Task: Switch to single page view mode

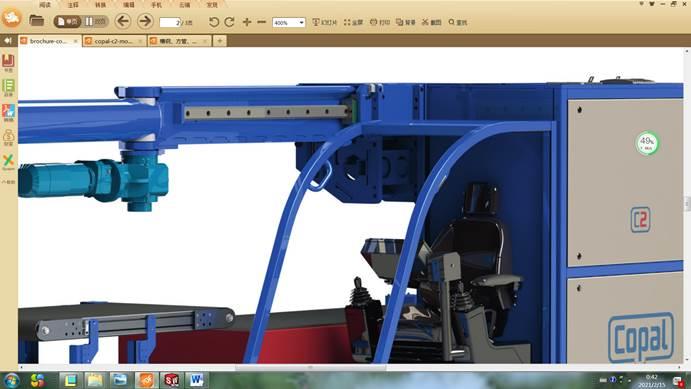Action: pos(68,21)
